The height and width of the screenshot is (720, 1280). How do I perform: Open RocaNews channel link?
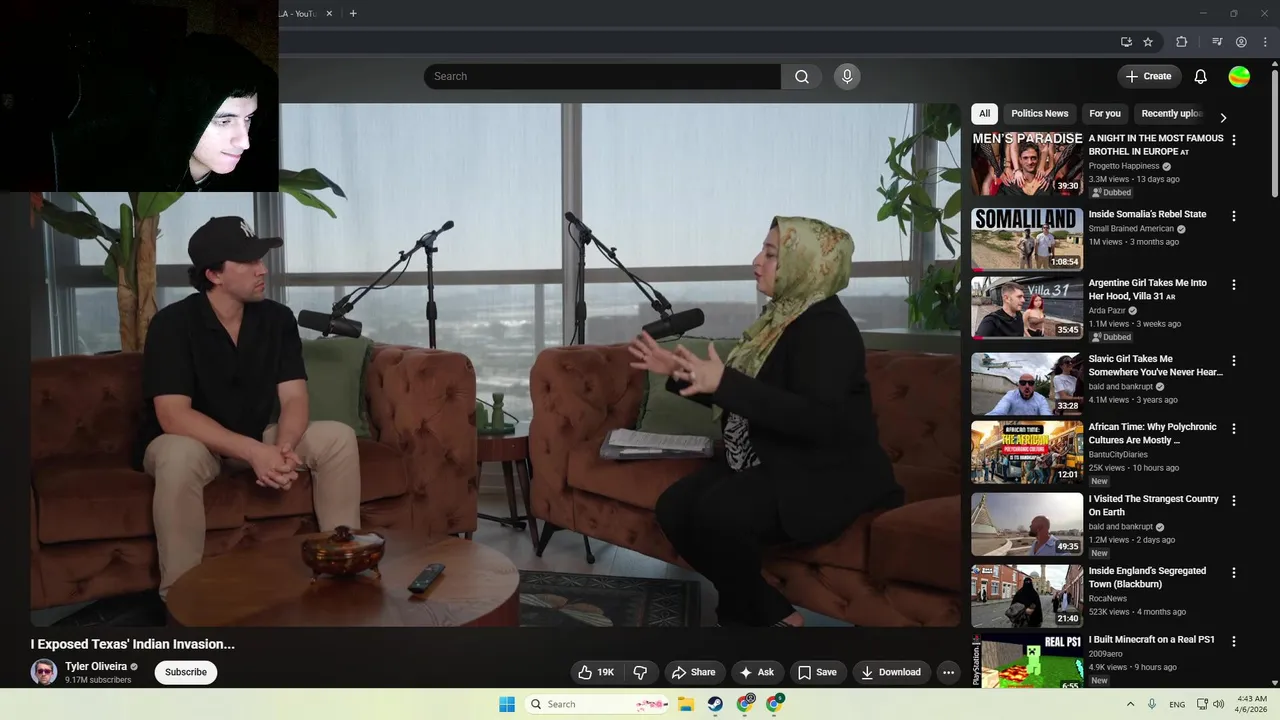point(1109,599)
